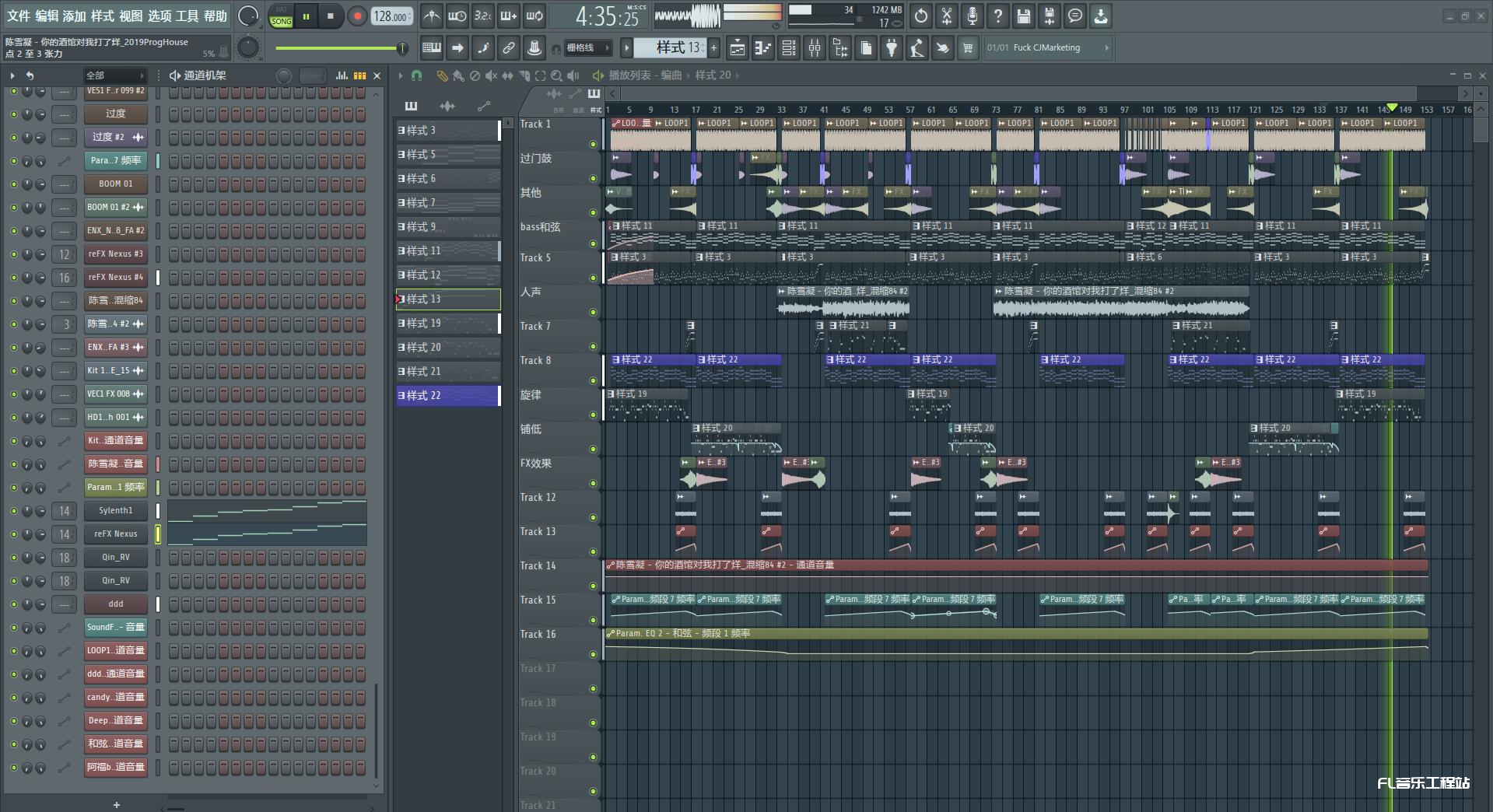Select 样式 22 in the pattern picker
1493x812 pixels.
(448, 395)
